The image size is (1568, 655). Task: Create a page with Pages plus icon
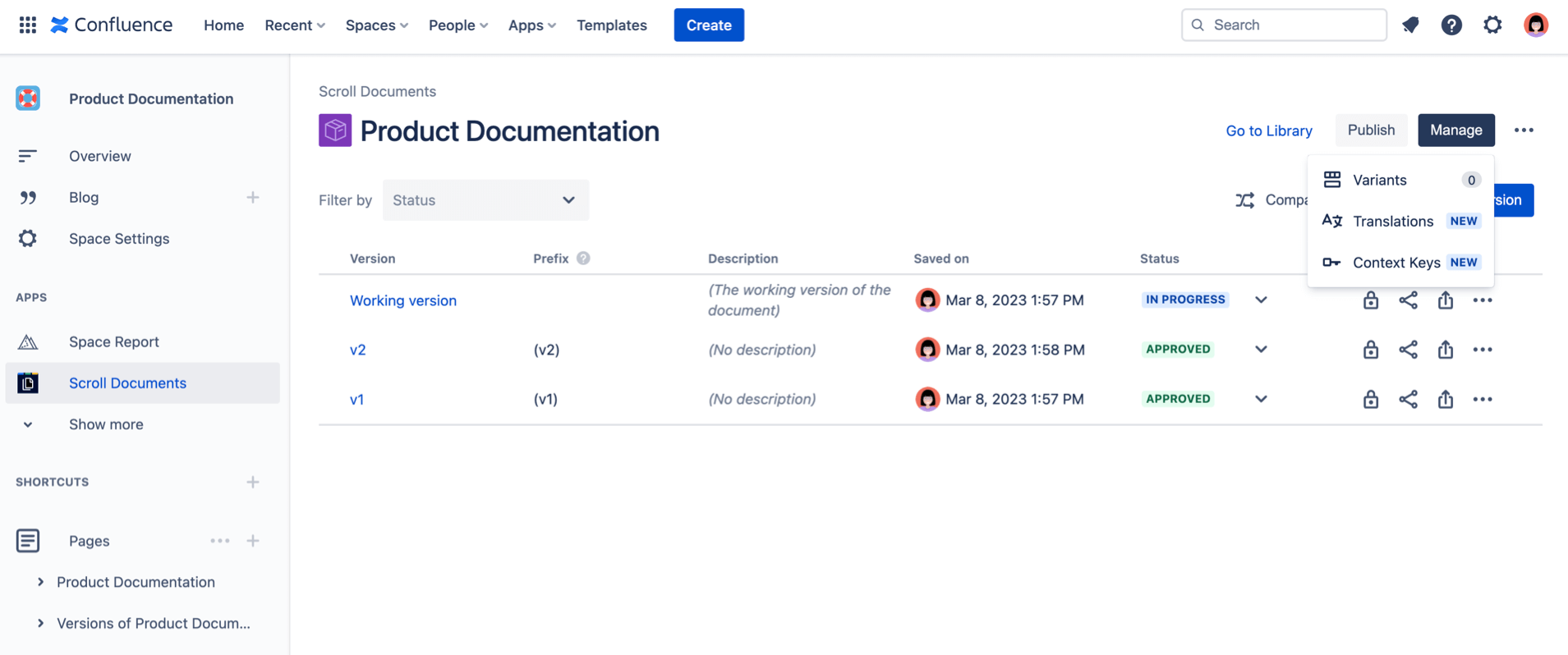point(253,541)
